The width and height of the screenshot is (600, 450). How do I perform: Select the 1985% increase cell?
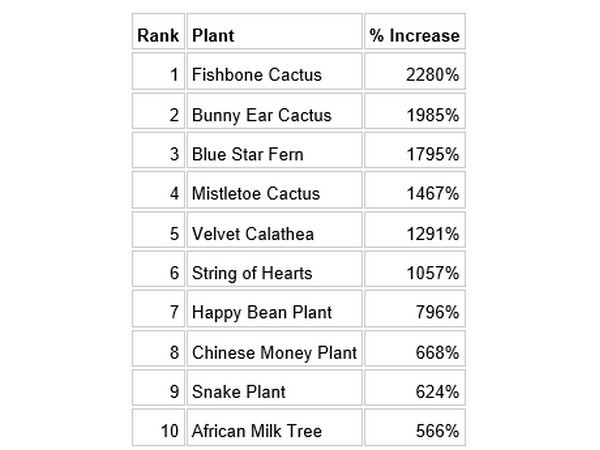click(x=414, y=114)
